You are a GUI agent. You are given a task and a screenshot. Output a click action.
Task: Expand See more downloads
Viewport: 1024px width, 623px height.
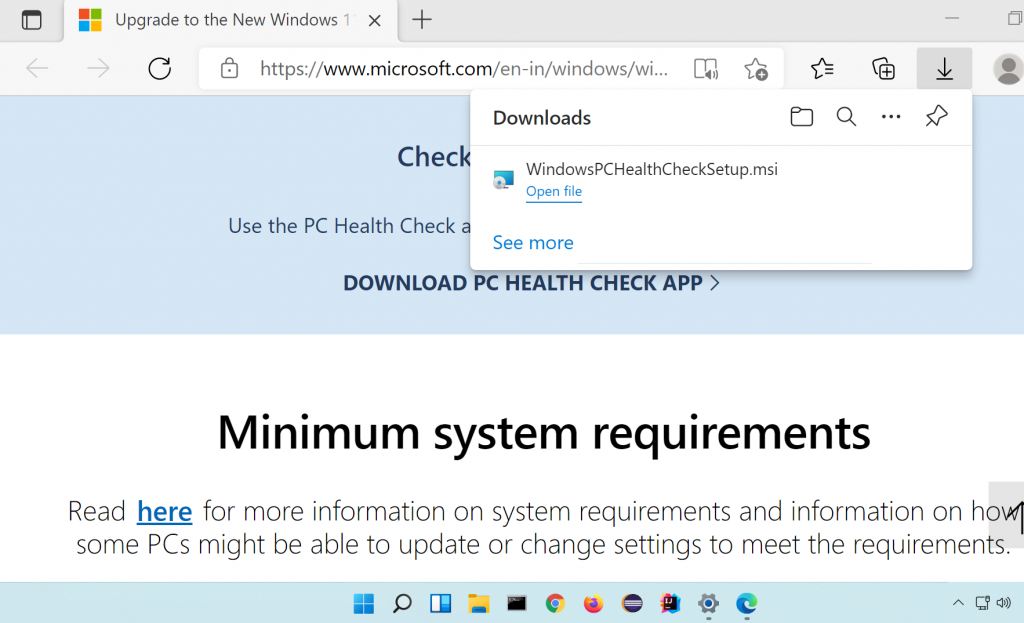click(x=532, y=242)
